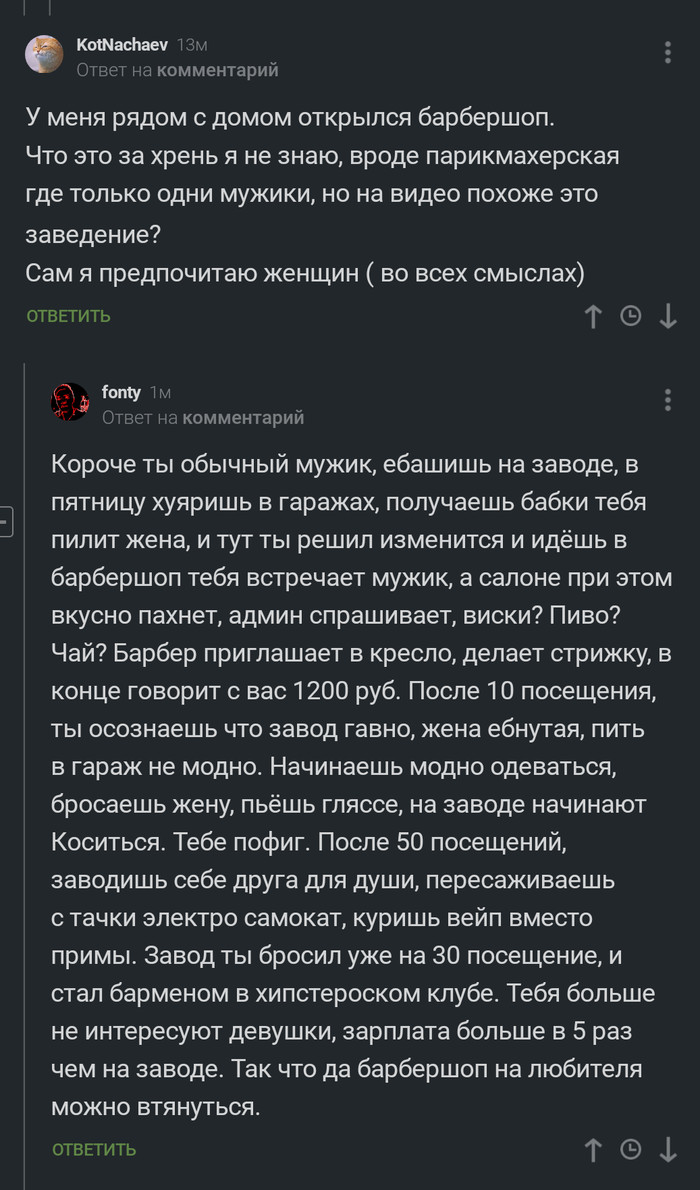Click the 13м timestamp on KotNachaev's comment
This screenshot has width=700, height=1190.
coord(188,45)
